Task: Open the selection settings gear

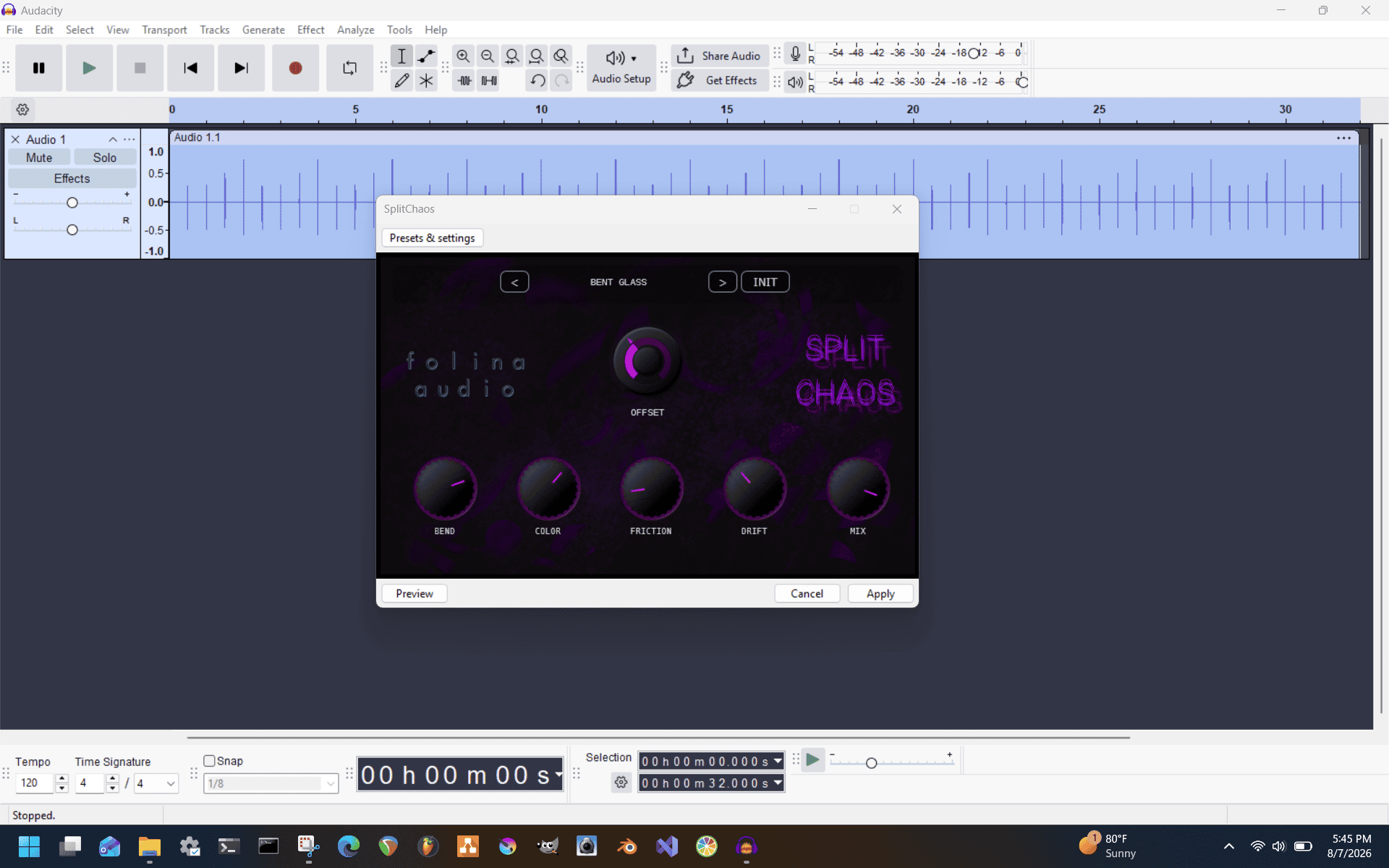Action: tap(621, 783)
